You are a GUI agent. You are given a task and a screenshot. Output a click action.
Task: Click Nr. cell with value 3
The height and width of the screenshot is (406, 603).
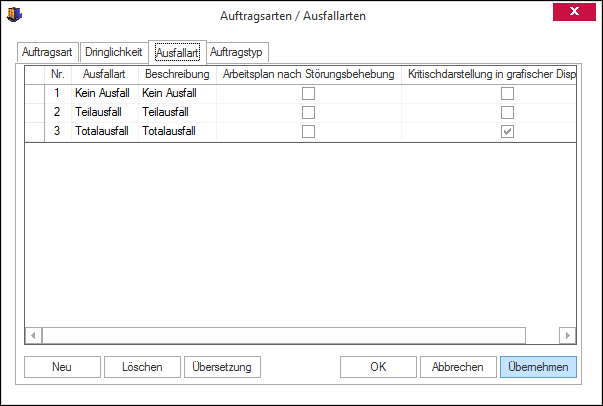pos(58,132)
